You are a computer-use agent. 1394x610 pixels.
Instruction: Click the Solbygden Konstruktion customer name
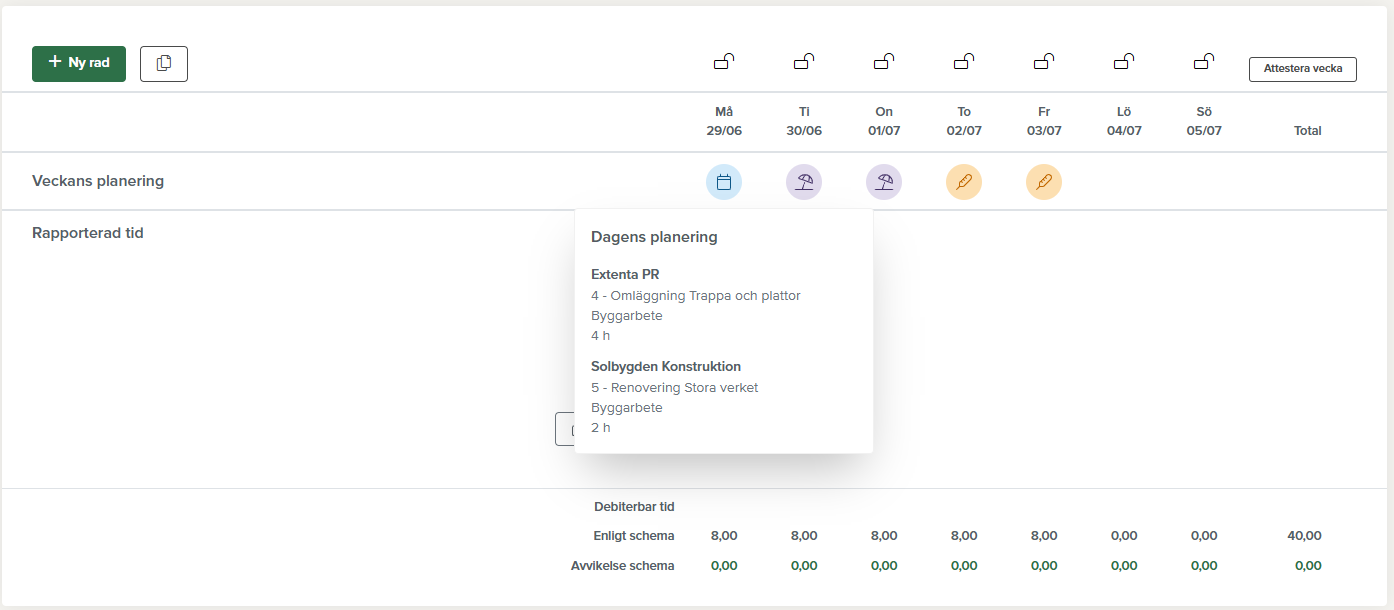click(x=666, y=366)
